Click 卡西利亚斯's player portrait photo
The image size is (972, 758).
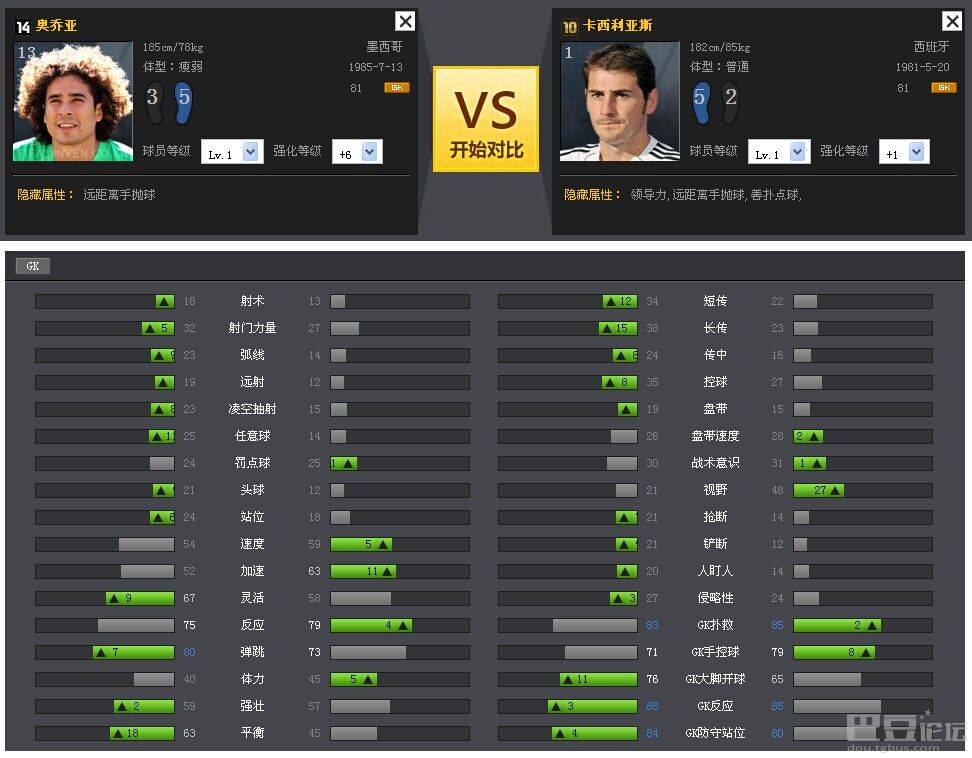pos(619,101)
